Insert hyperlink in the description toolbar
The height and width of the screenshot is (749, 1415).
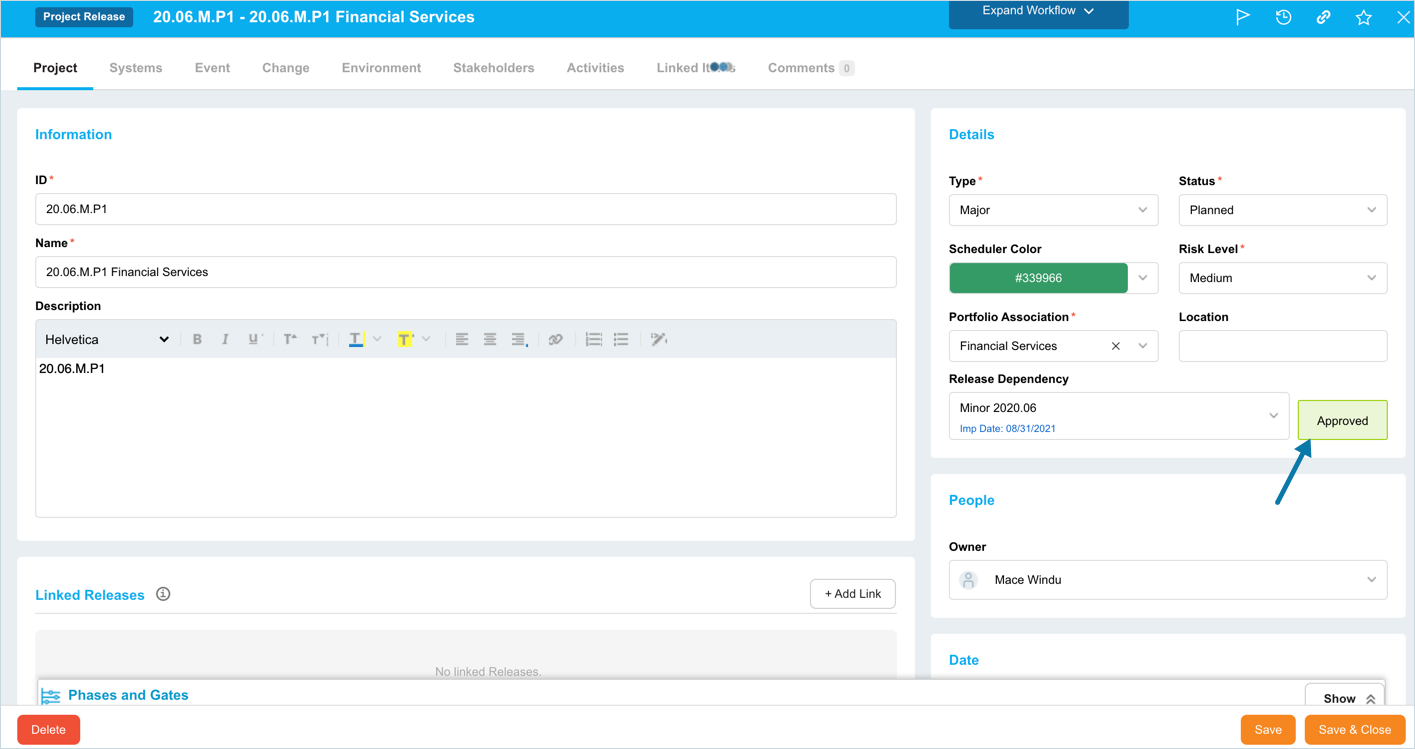click(555, 340)
